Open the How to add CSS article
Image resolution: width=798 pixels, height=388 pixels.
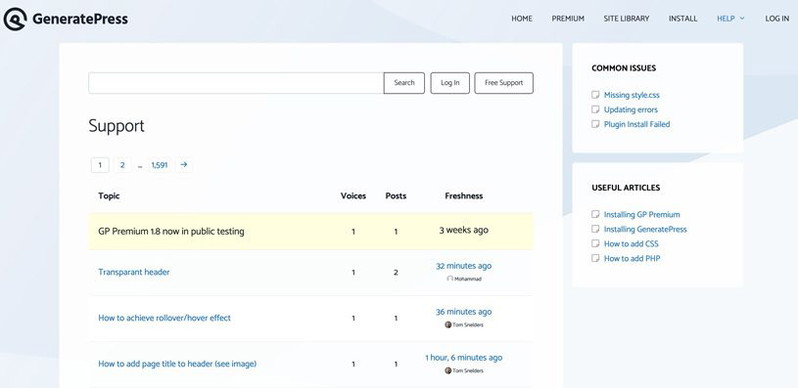pos(631,243)
